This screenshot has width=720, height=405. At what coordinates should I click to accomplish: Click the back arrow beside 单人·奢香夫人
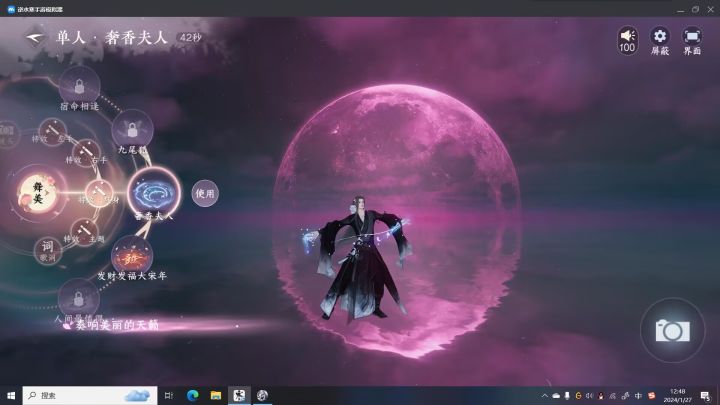pos(35,38)
